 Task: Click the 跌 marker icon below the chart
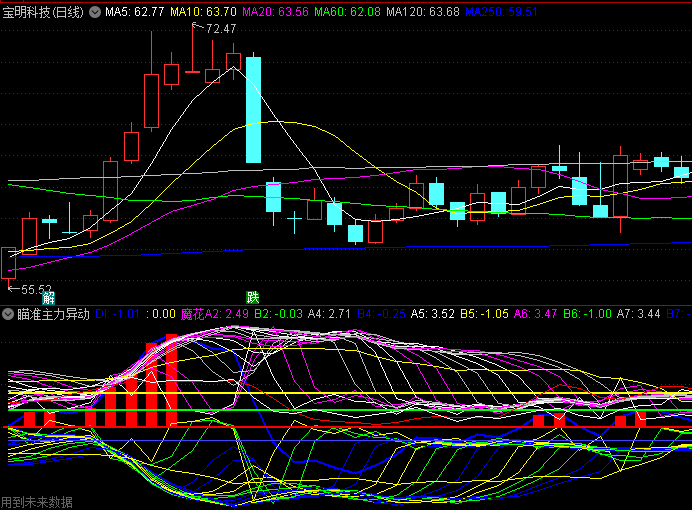252,297
